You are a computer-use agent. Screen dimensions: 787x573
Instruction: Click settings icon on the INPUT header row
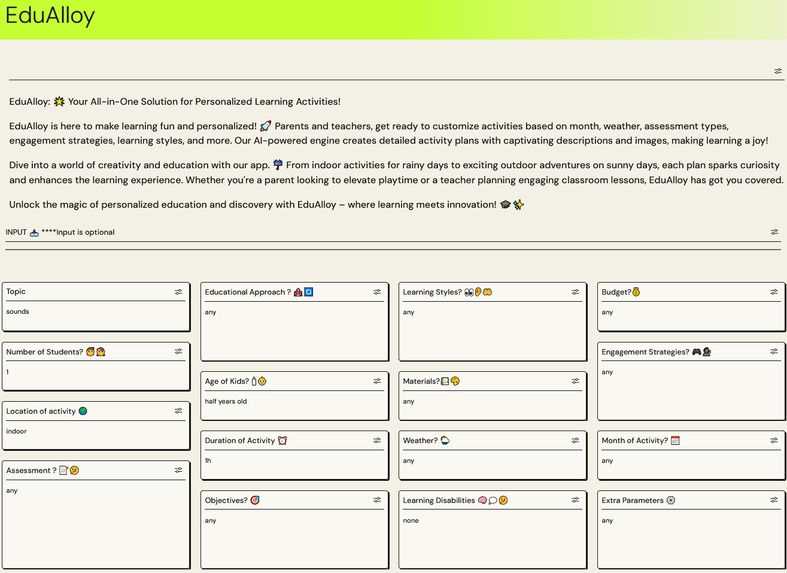(774, 232)
